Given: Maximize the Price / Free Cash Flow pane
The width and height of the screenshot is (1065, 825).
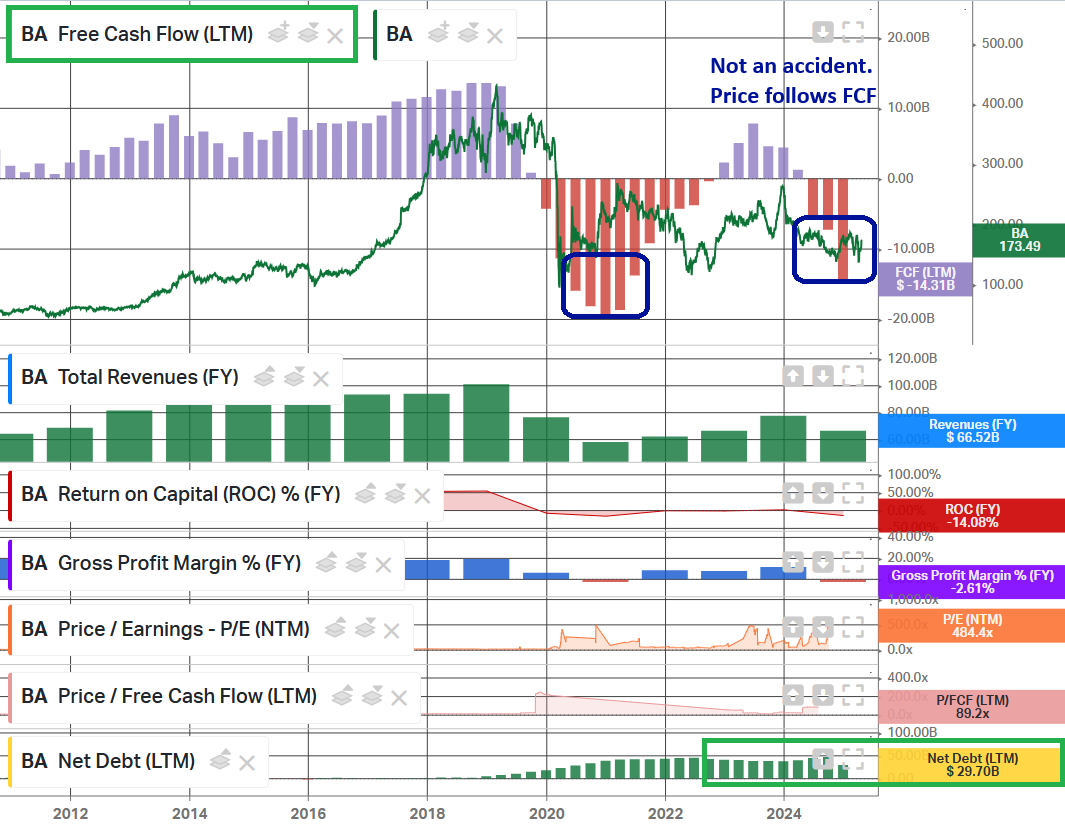Looking at the screenshot, I should coord(853,695).
